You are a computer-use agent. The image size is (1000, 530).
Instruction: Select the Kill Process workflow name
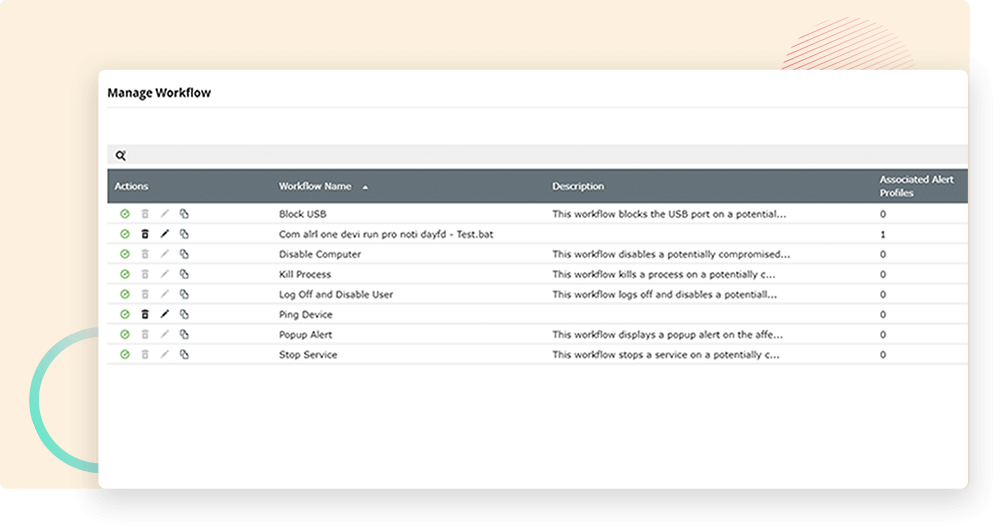pos(305,274)
